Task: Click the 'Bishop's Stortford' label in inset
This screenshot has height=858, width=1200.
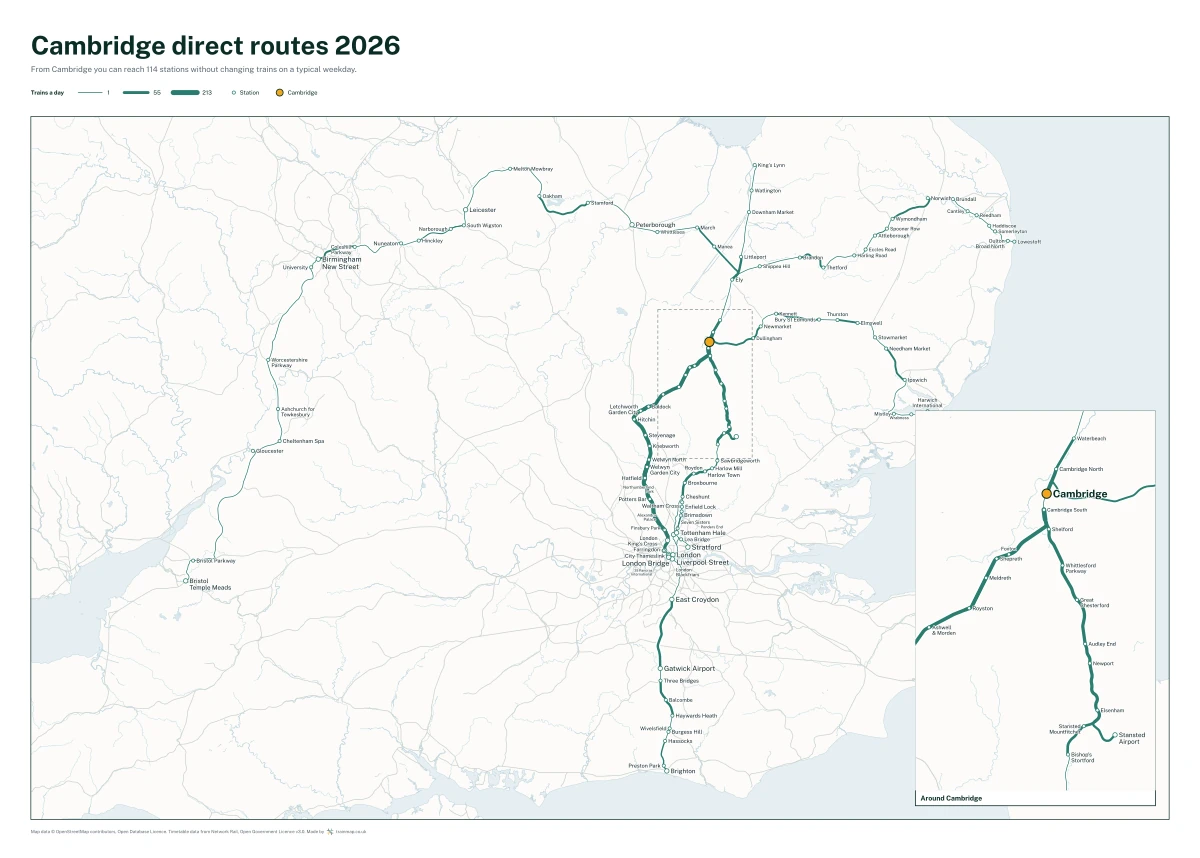Action: point(1082,757)
